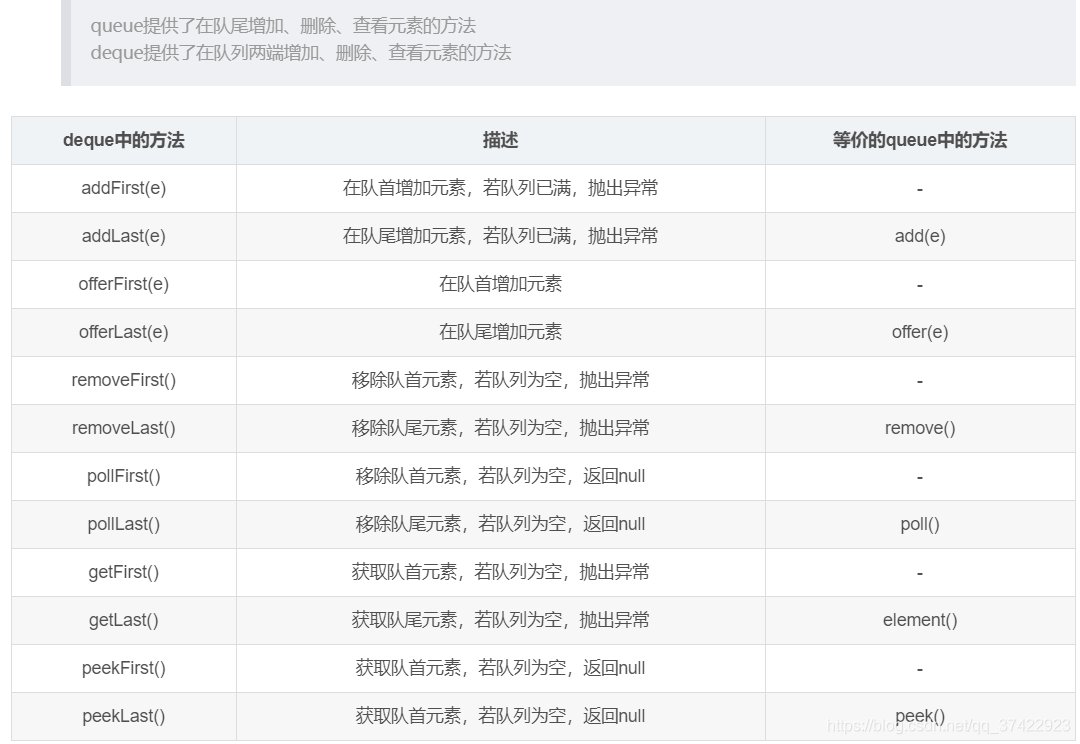The height and width of the screenshot is (744, 1080).
Task: Click the getFirst() method cell
Action: [x=123, y=572]
